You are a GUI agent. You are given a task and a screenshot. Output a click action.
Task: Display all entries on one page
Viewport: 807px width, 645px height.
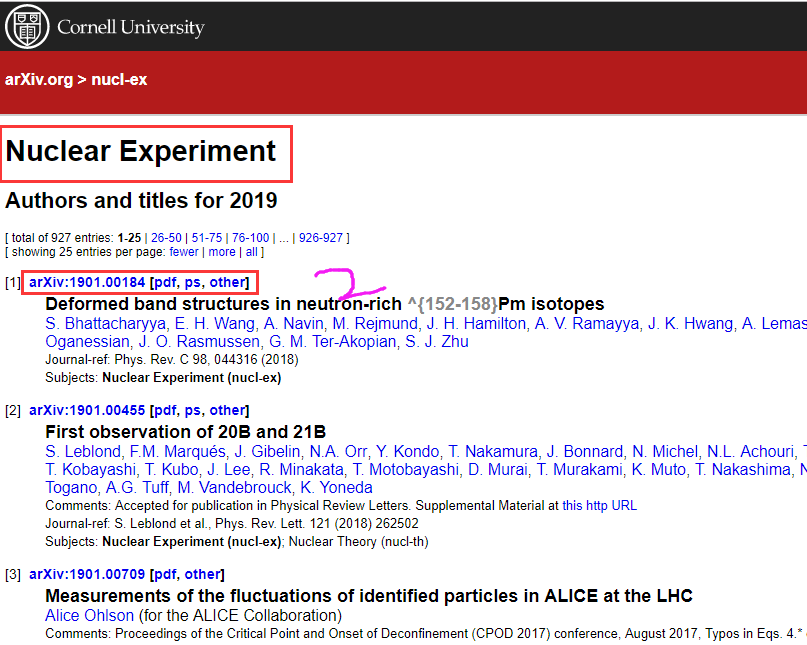pyautogui.click(x=251, y=251)
